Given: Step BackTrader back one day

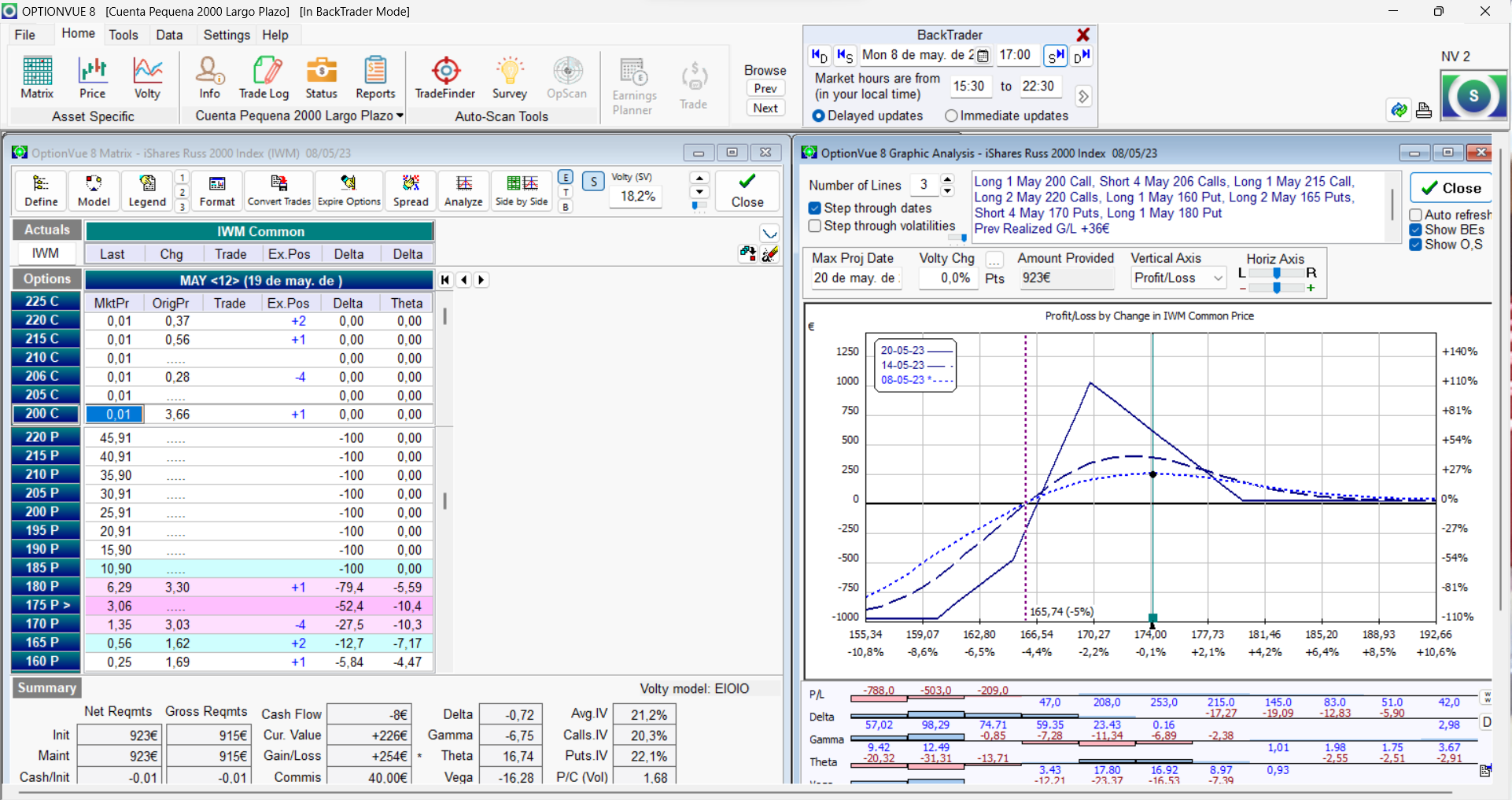Looking at the screenshot, I should coord(819,55).
